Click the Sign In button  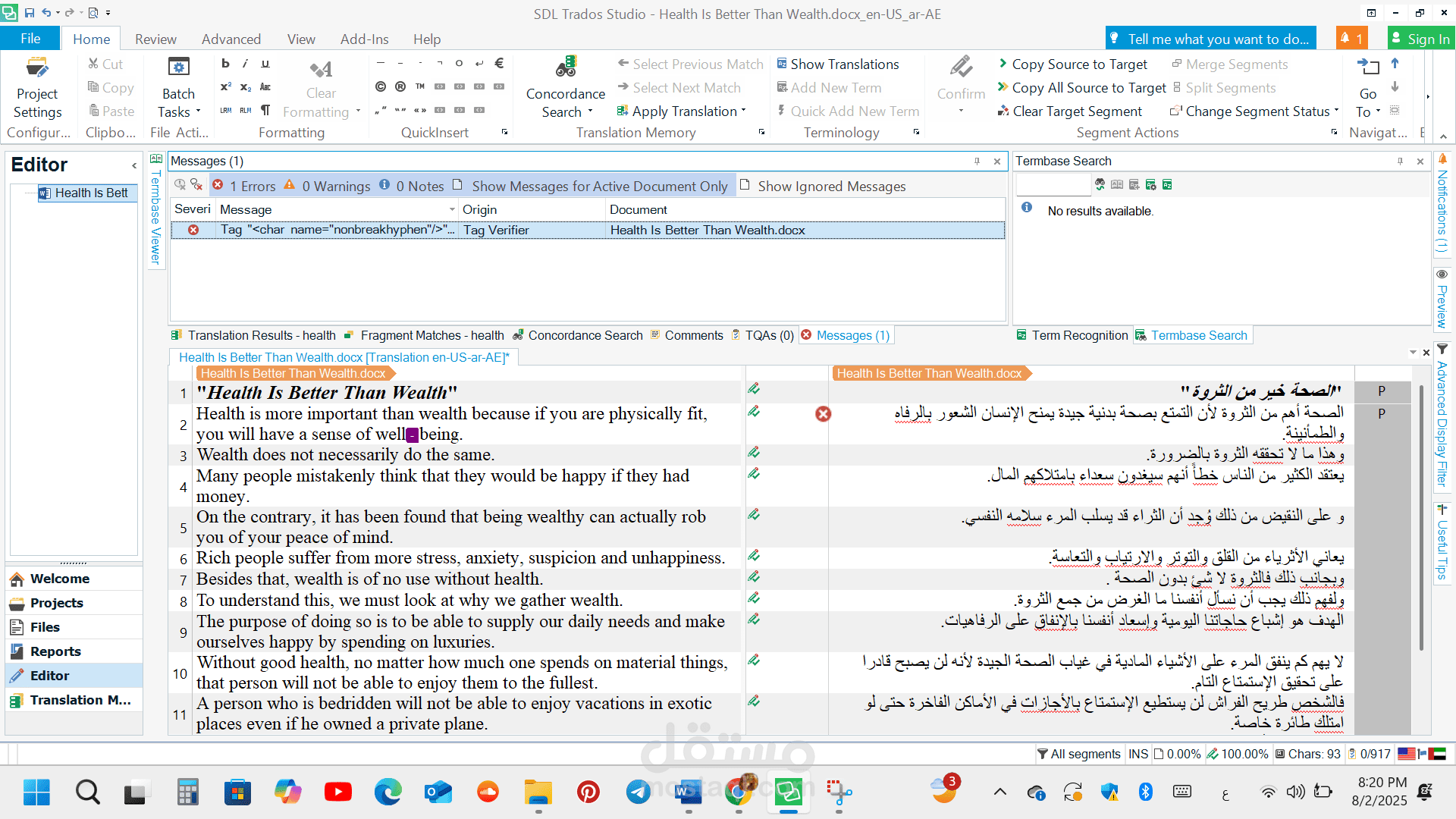(1420, 39)
